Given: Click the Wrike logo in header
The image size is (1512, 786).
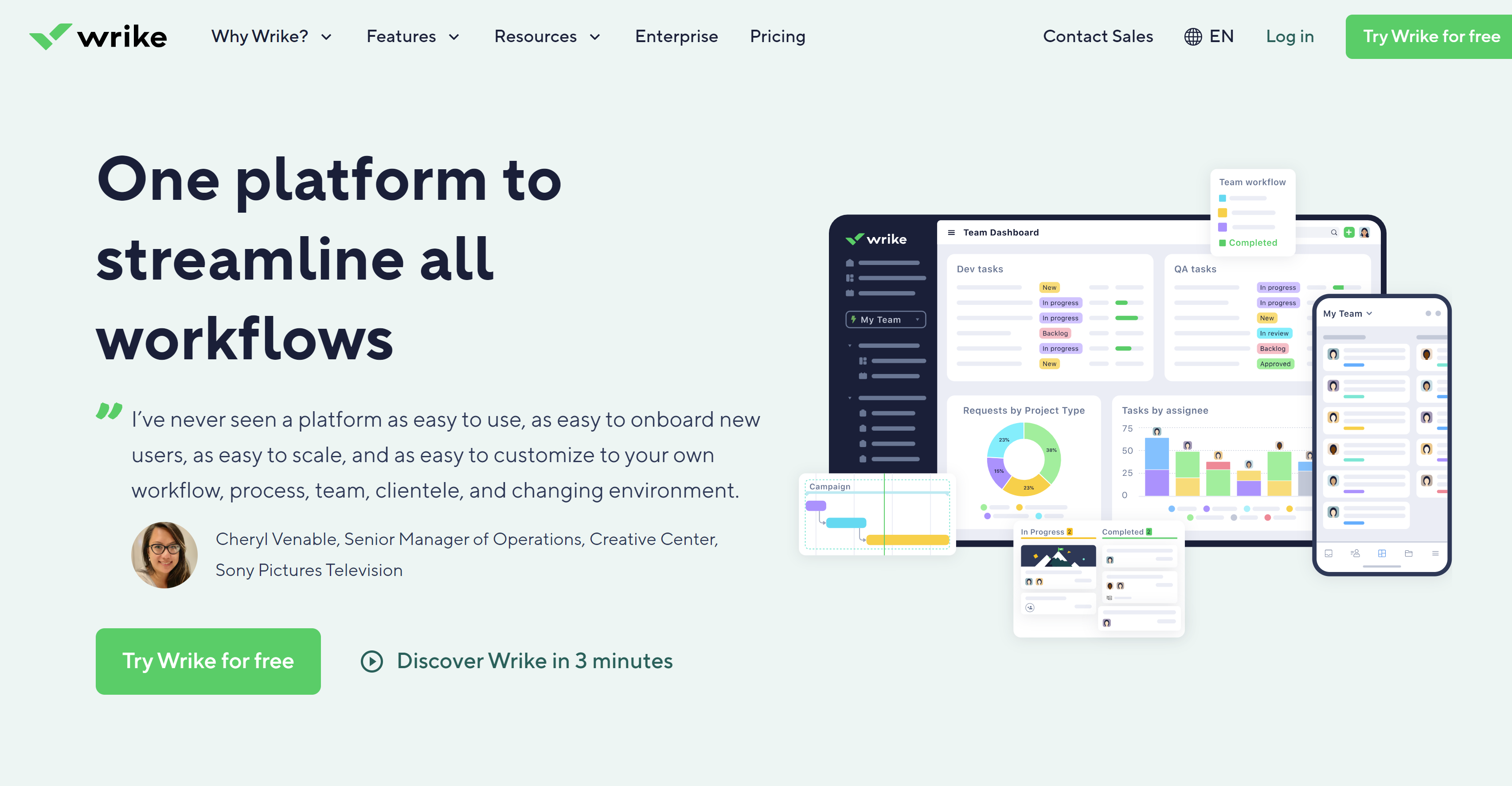Looking at the screenshot, I should tap(98, 36).
